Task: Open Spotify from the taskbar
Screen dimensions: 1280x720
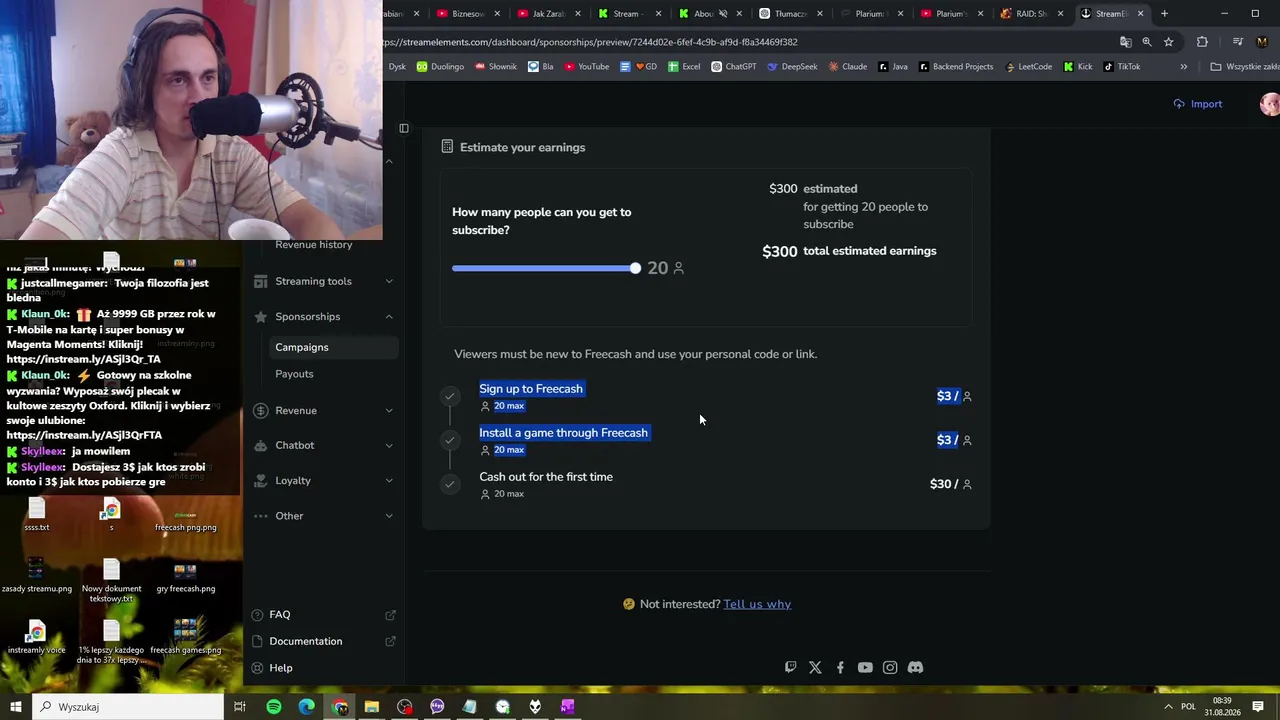Action: 274,707
